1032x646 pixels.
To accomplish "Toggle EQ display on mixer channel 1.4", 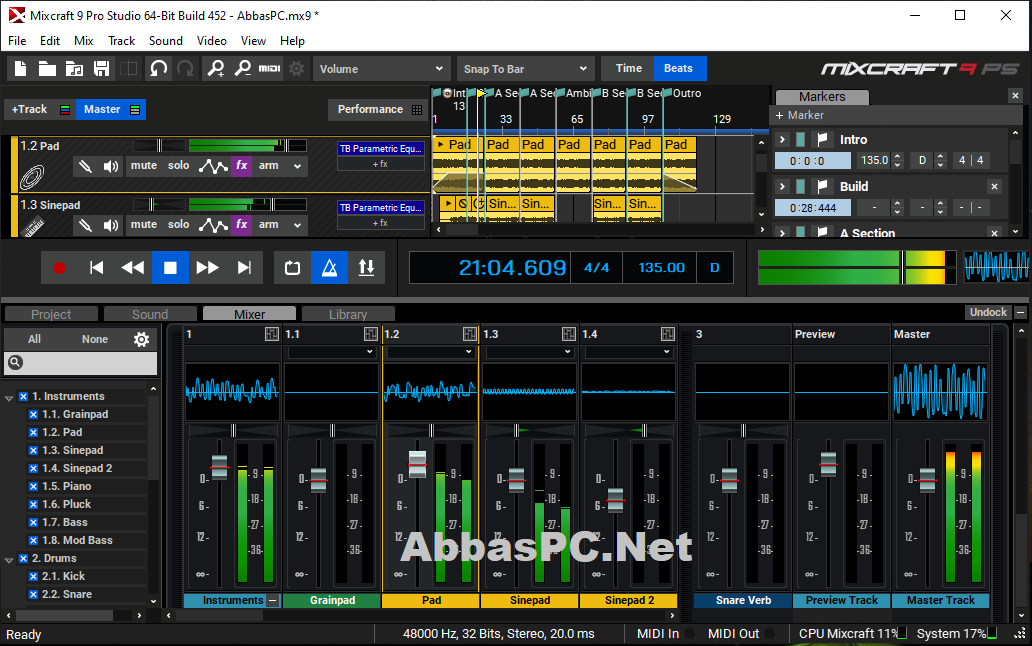I will tap(668, 334).
